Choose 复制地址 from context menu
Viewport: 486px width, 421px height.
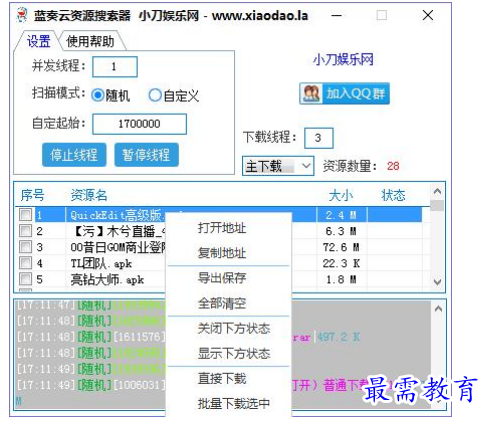coord(222,253)
